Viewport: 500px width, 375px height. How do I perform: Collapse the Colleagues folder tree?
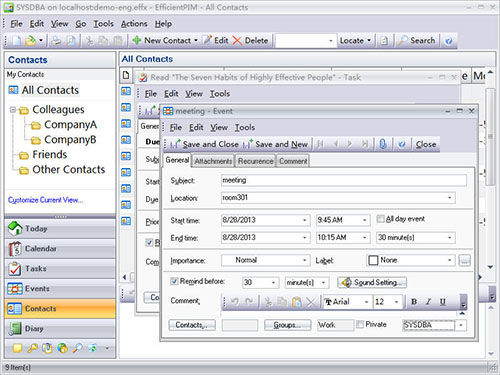(13, 109)
